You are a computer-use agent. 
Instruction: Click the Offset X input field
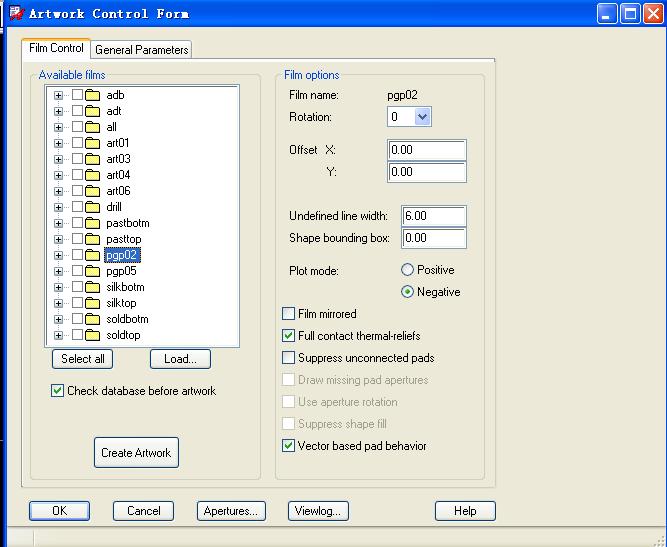click(x=427, y=150)
